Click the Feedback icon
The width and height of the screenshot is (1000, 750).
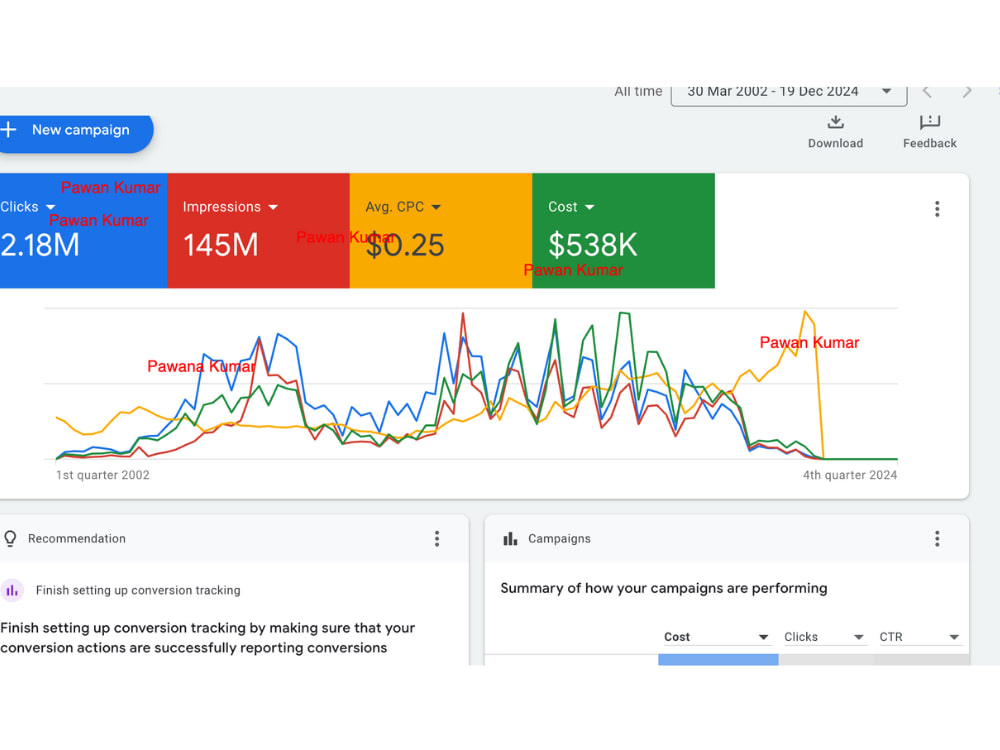(930, 122)
